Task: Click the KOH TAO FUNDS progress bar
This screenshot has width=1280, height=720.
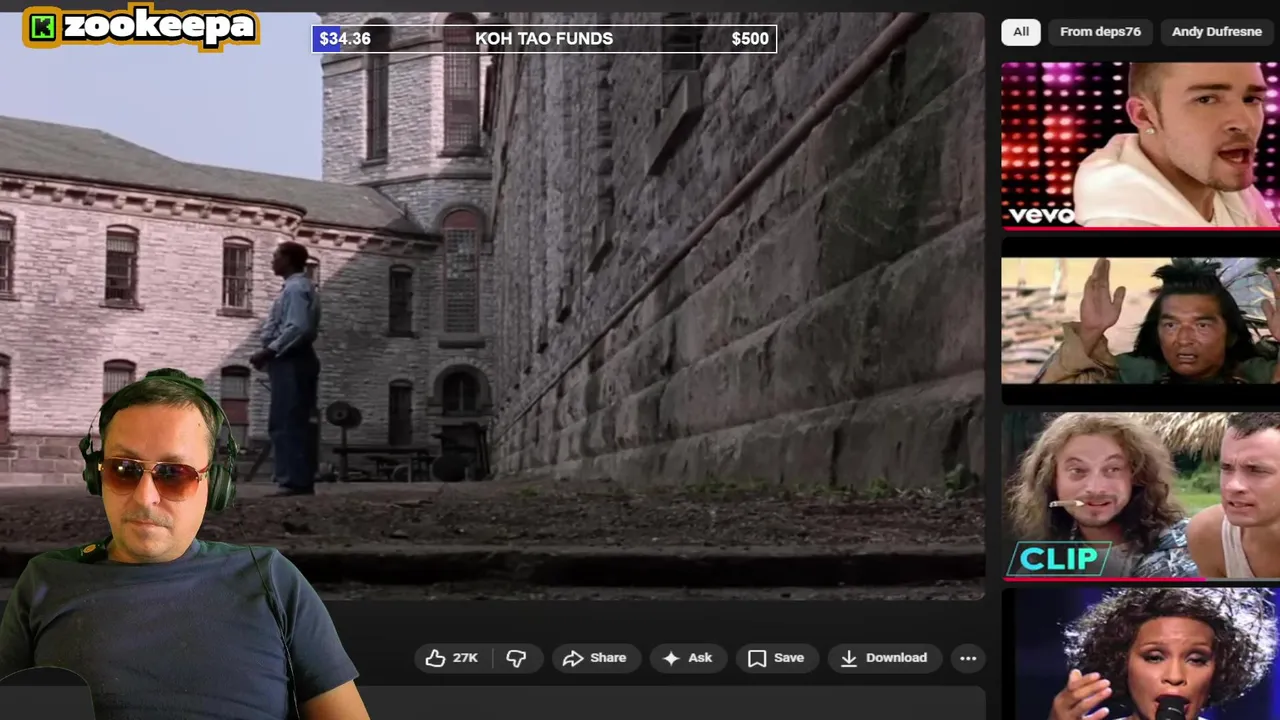Action: pyautogui.click(x=544, y=39)
